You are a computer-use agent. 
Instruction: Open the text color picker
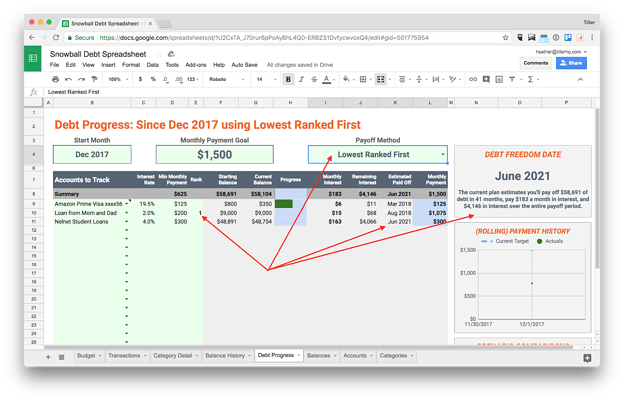pyautogui.click(x=327, y=79)
